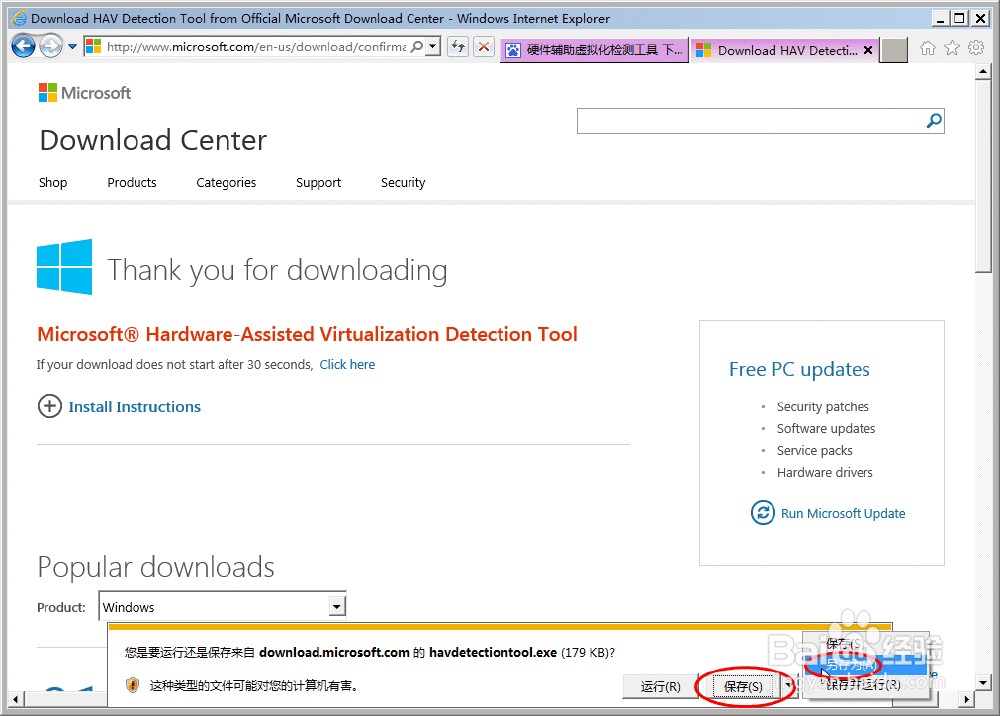Stop loading with the red X button

[484, 47]
